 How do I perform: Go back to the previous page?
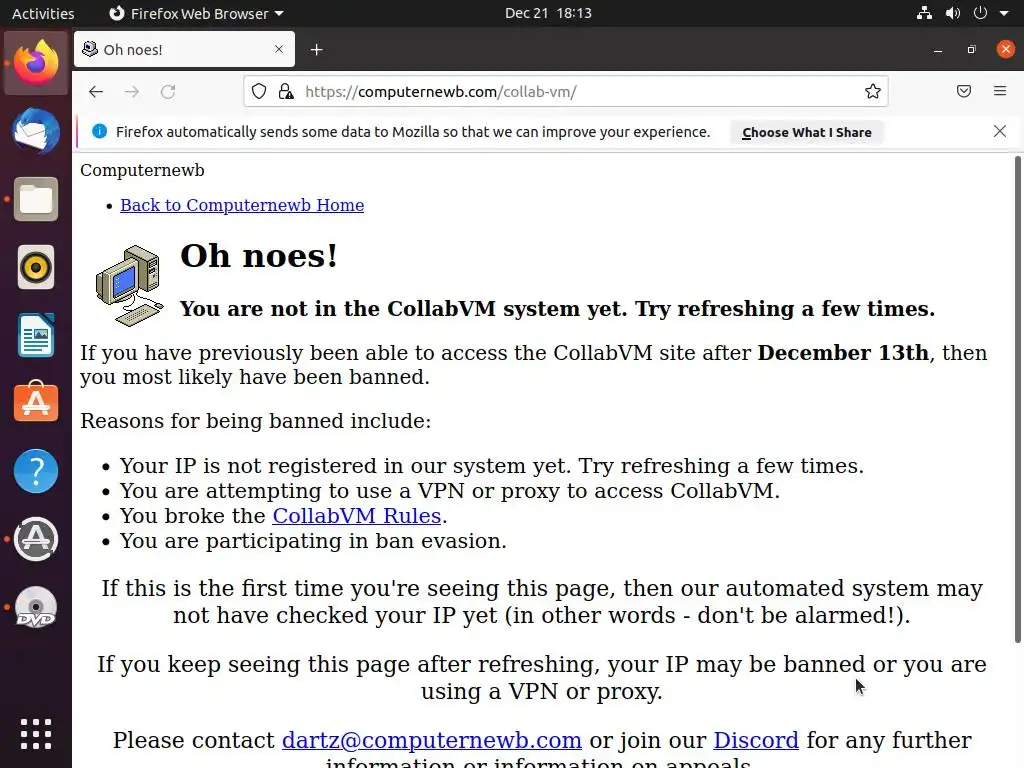tap(96, 91)
